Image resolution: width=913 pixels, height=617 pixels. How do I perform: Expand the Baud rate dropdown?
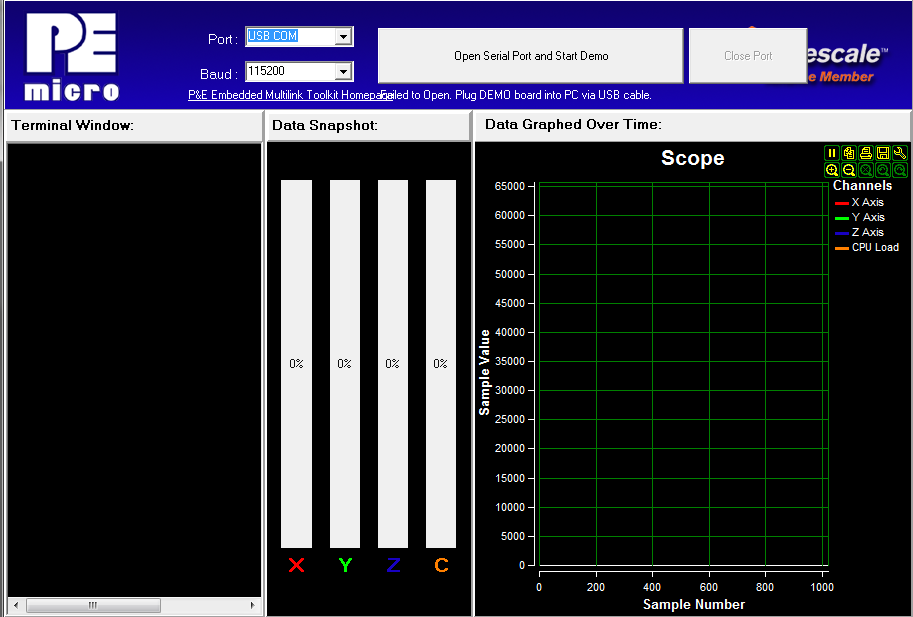(x=343, y=72)
